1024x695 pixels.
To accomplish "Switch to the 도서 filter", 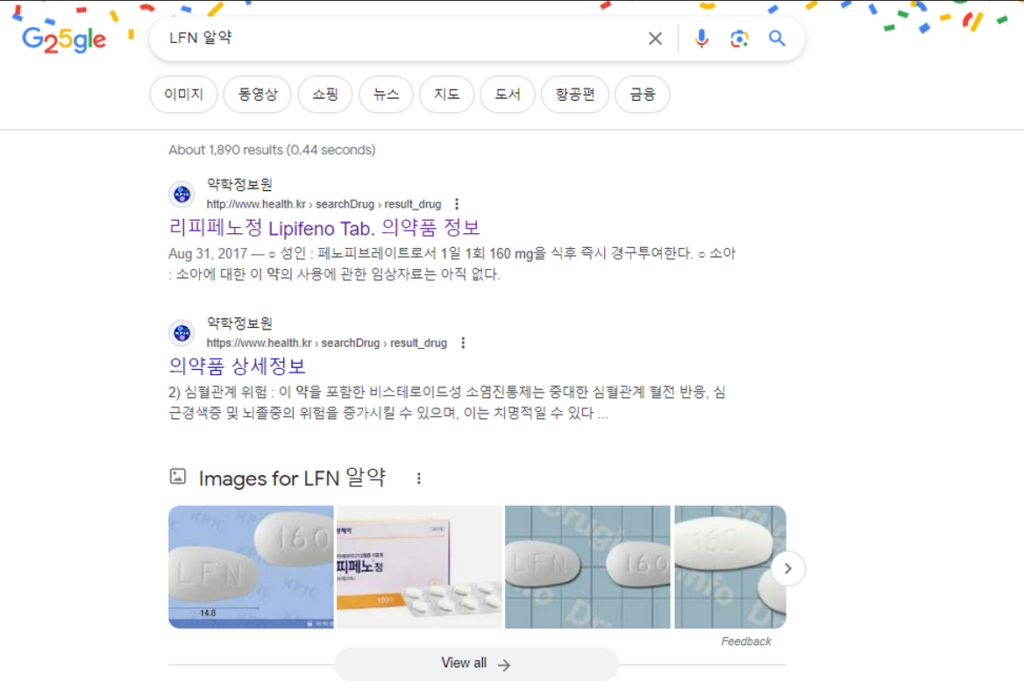I will (x=507, y=95).
